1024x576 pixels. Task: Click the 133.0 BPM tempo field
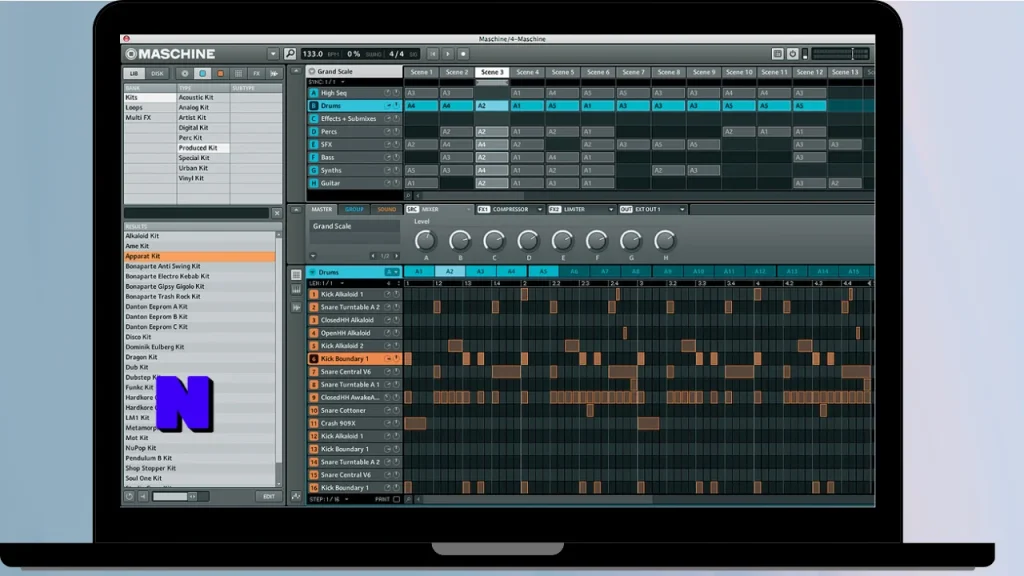coord(313,54)
